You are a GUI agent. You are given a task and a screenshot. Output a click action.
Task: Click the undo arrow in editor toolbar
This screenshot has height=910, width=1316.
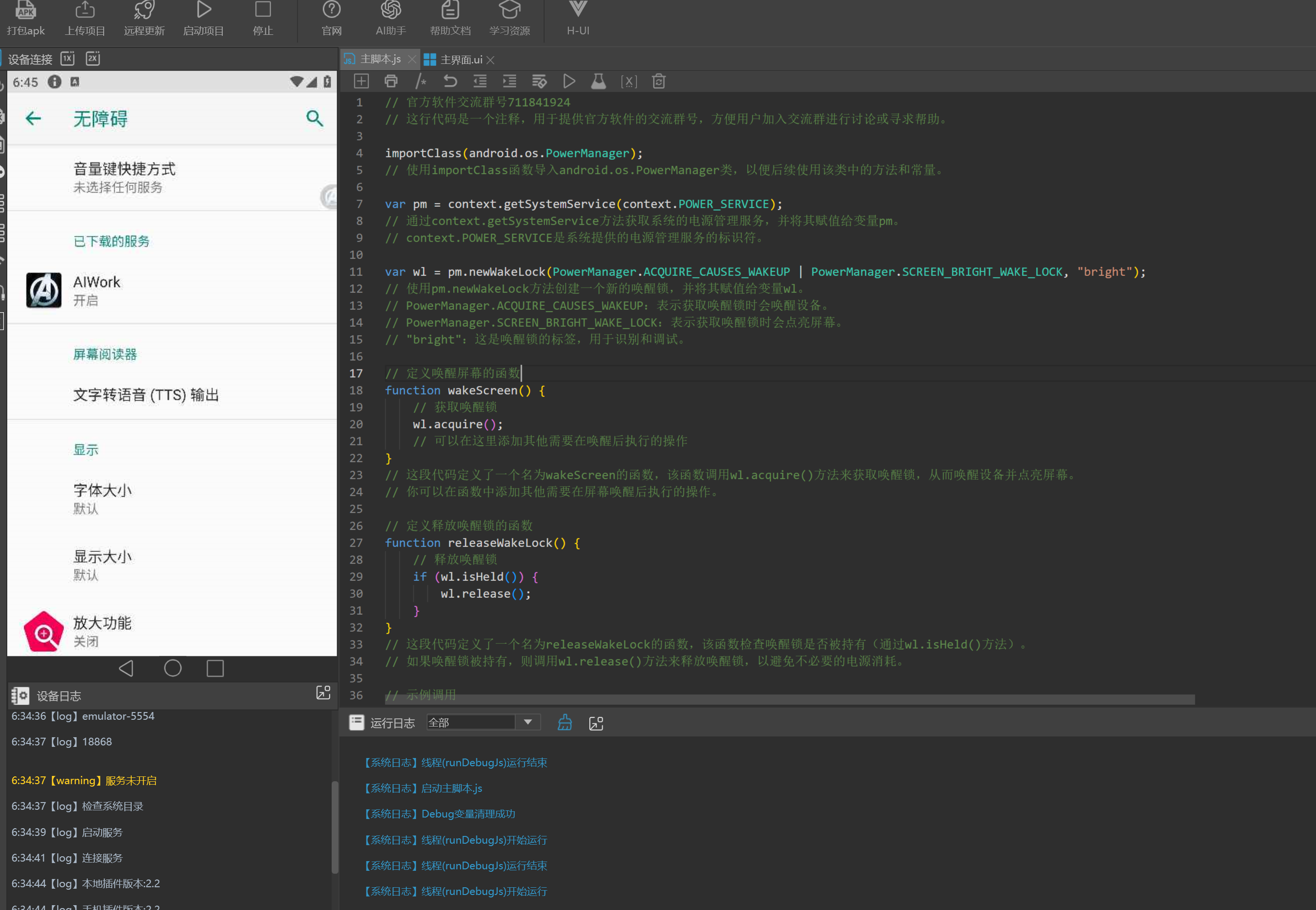(x=450, y=81)
